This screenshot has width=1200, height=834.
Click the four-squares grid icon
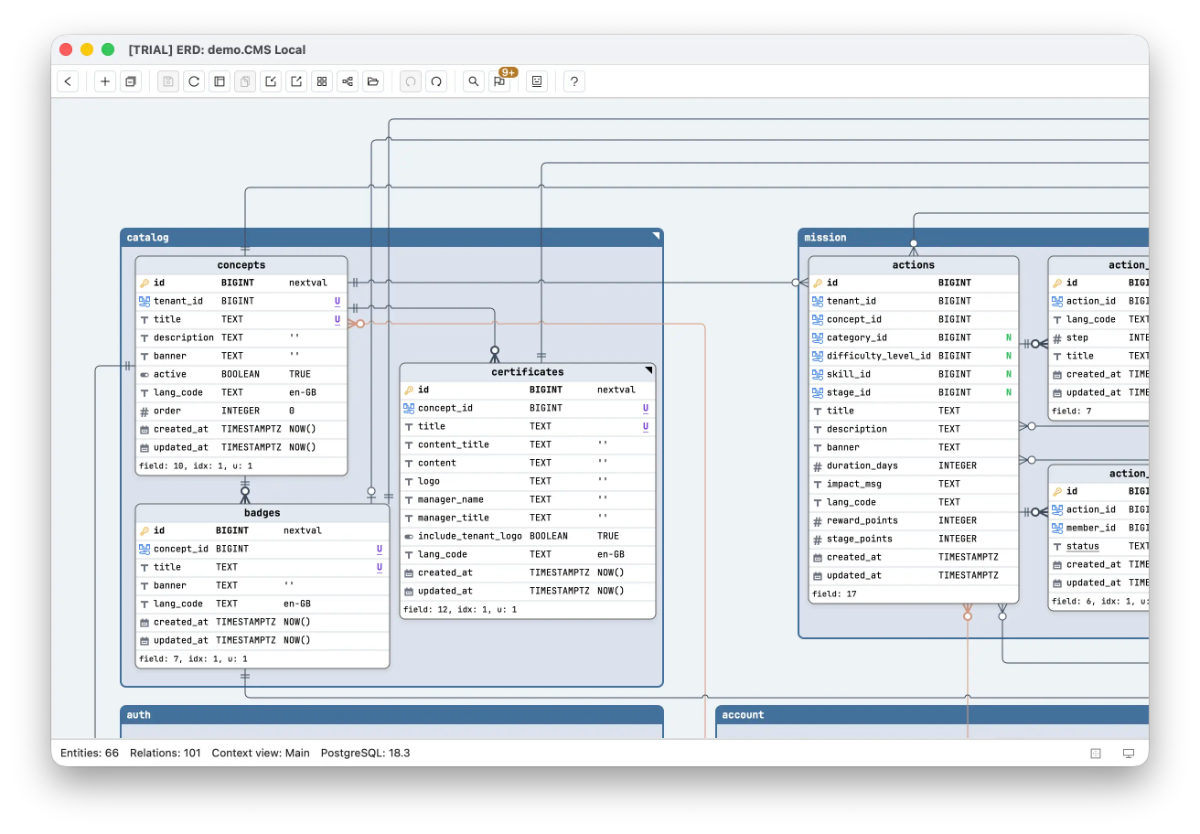[x=321, y=82]
